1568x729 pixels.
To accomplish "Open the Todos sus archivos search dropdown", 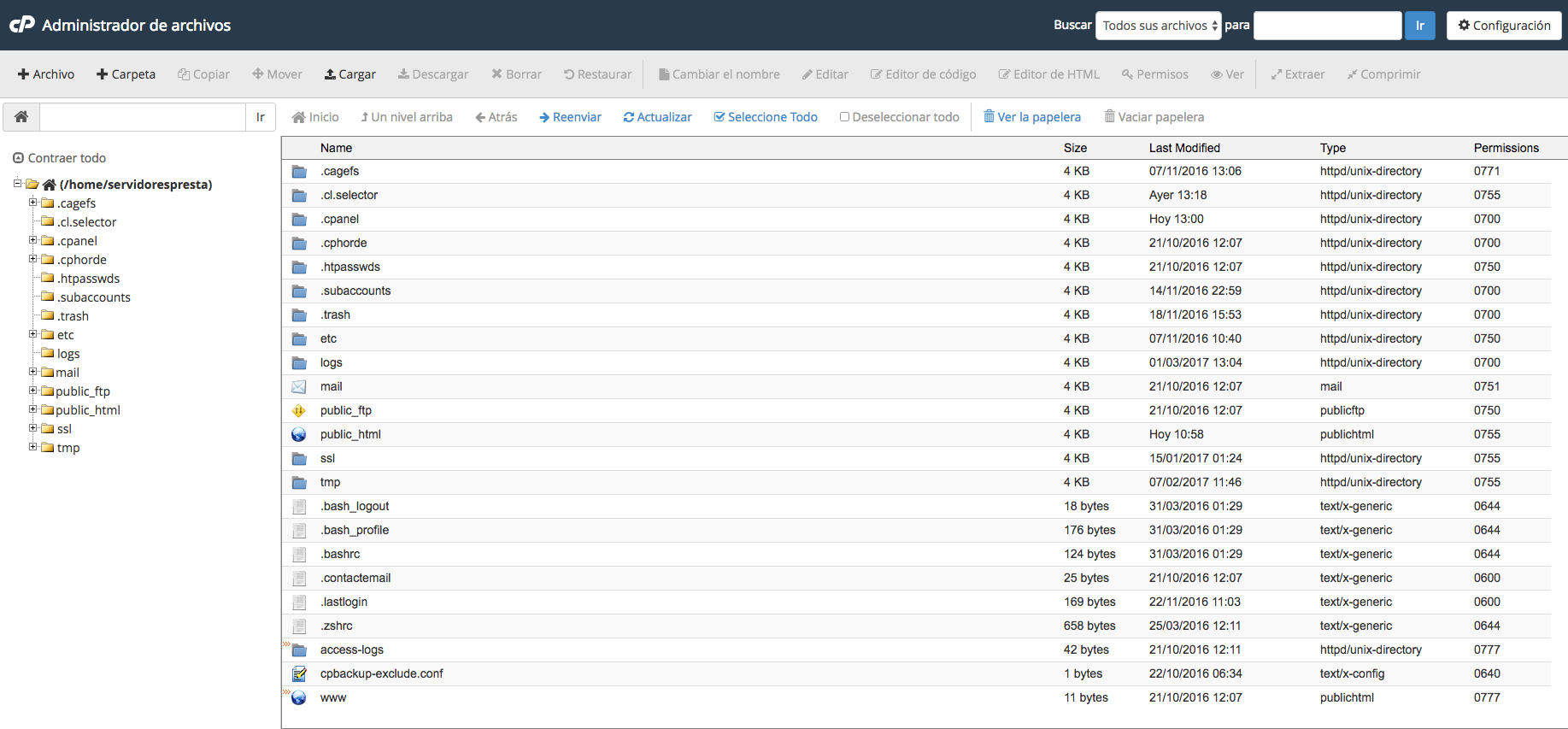I will pos(1158,26).
